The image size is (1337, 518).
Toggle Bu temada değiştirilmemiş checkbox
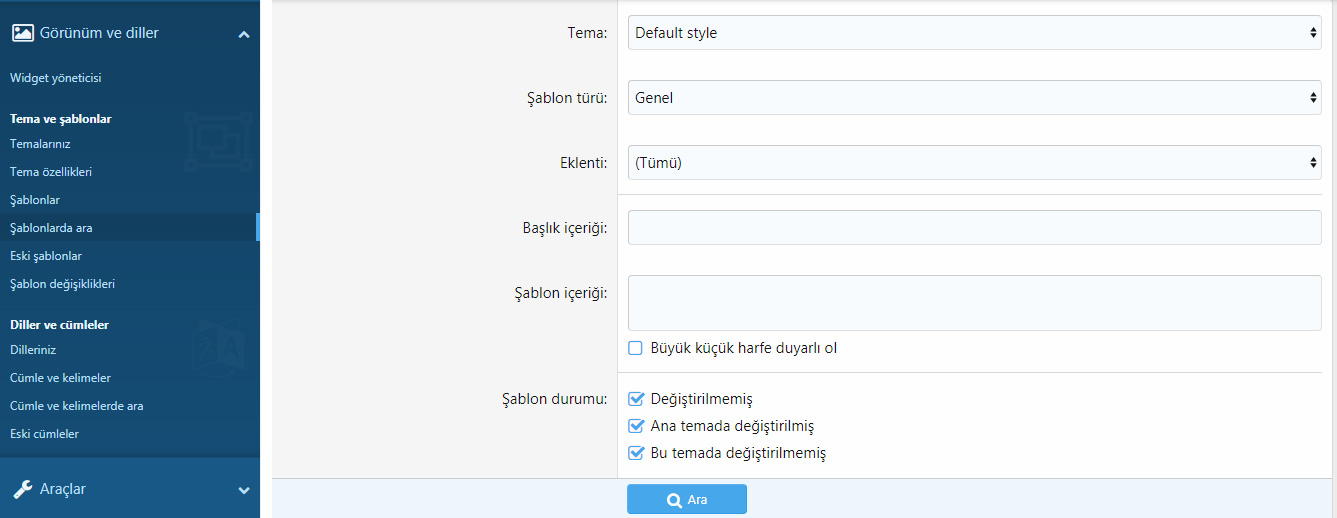click(x=635, y=453)
